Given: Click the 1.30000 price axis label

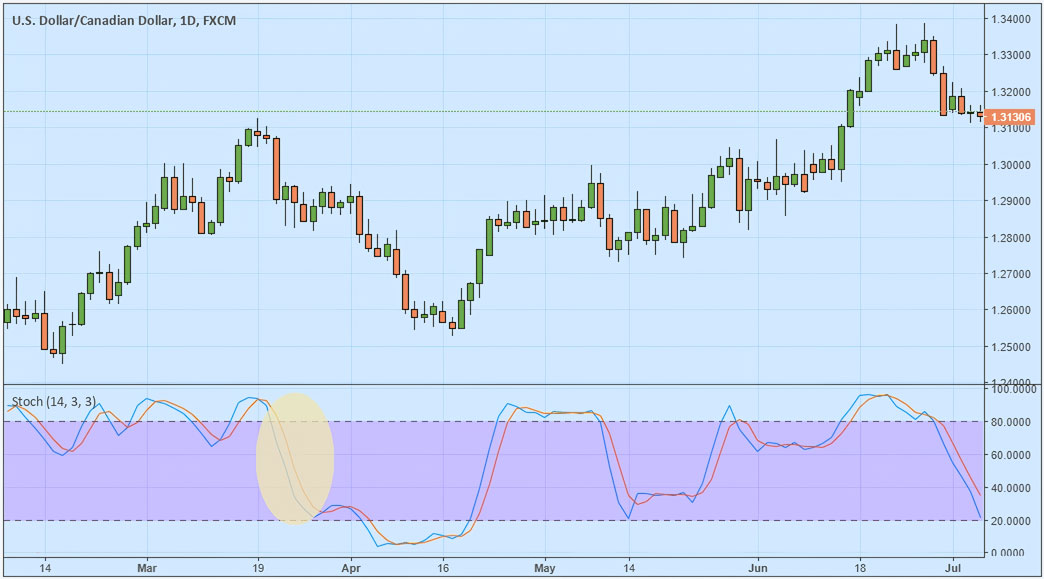Looking at the screenshot, I should click(1012, 165).
